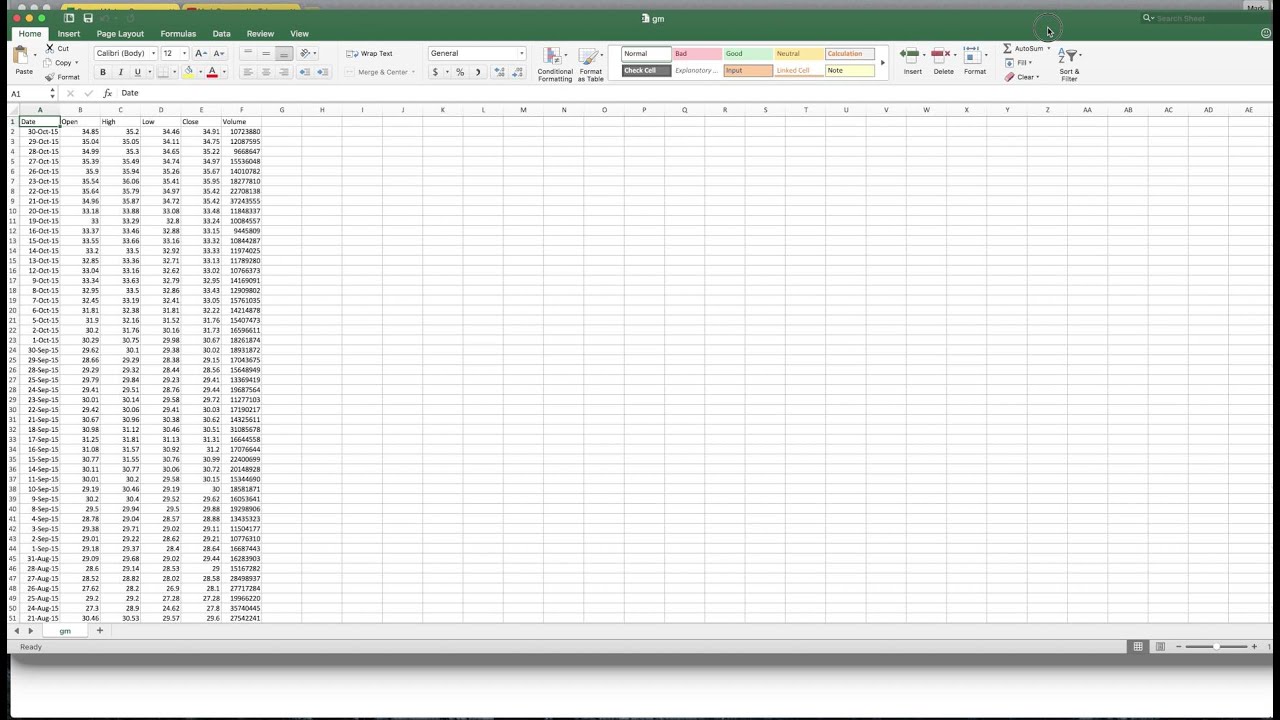Add a new sheet with plus button
The width and height of the screenshot is (1280, 720).
(99, 631)
